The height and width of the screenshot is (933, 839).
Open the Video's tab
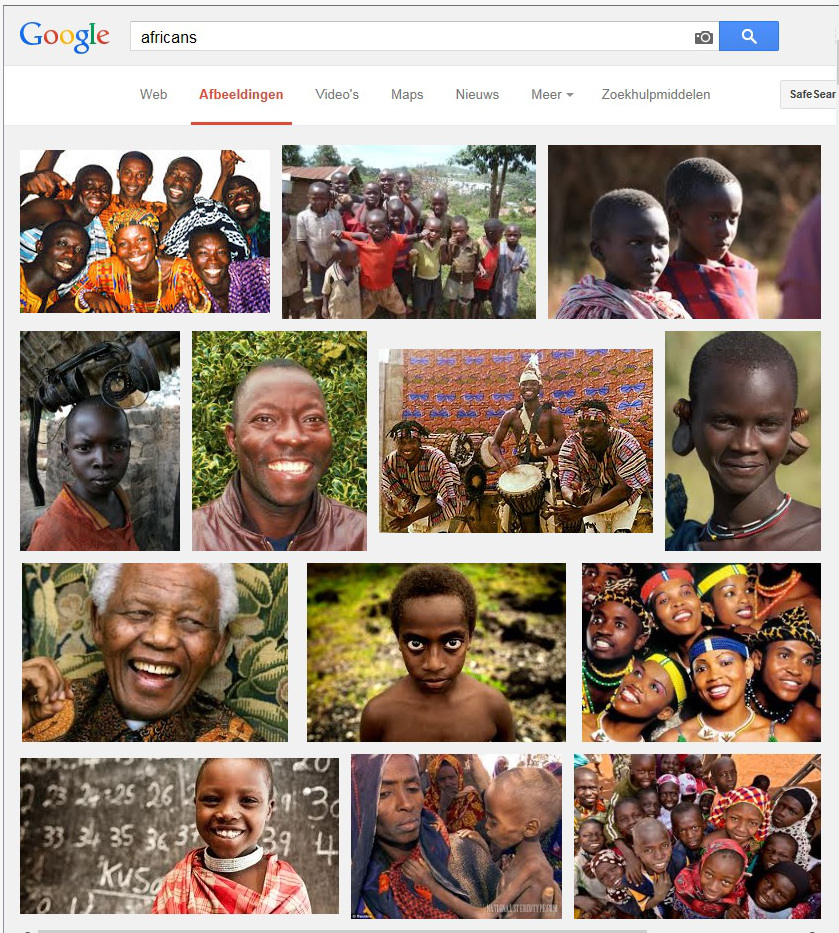pyautogui.click(x=337, y=95)
